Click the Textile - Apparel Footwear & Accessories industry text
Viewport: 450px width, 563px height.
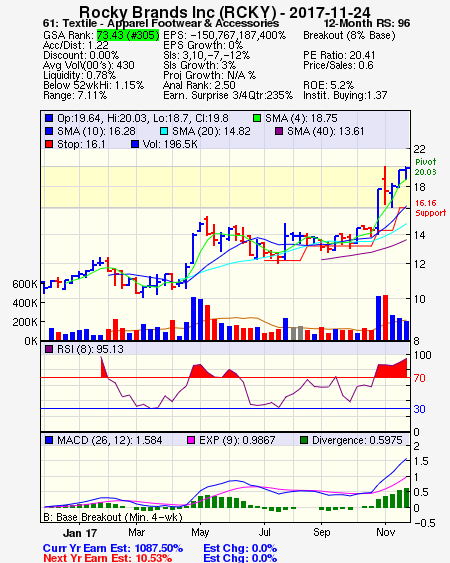171,24
